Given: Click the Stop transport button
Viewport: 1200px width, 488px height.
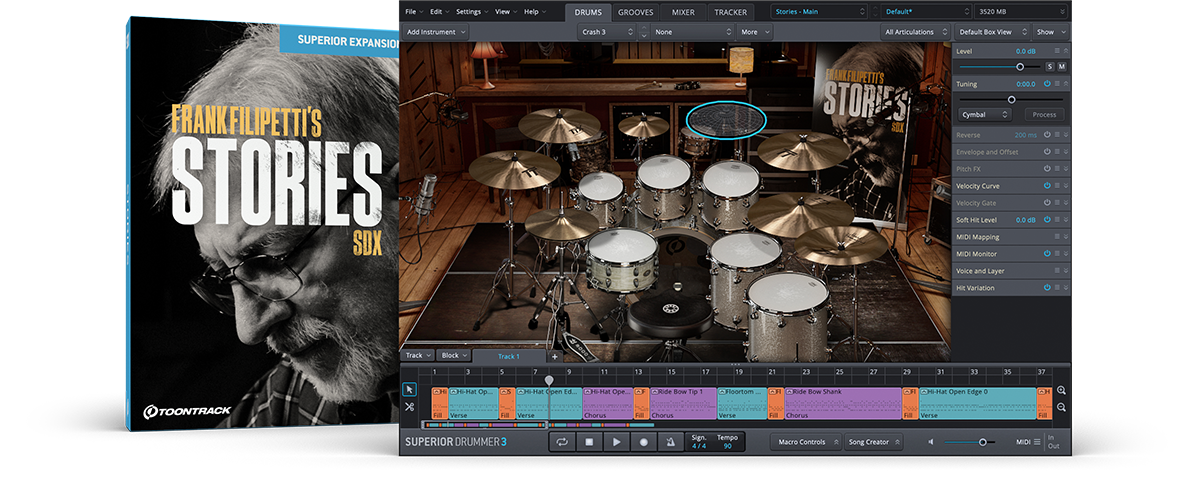Looking at the screenshot, I should [x=590, y=442].
